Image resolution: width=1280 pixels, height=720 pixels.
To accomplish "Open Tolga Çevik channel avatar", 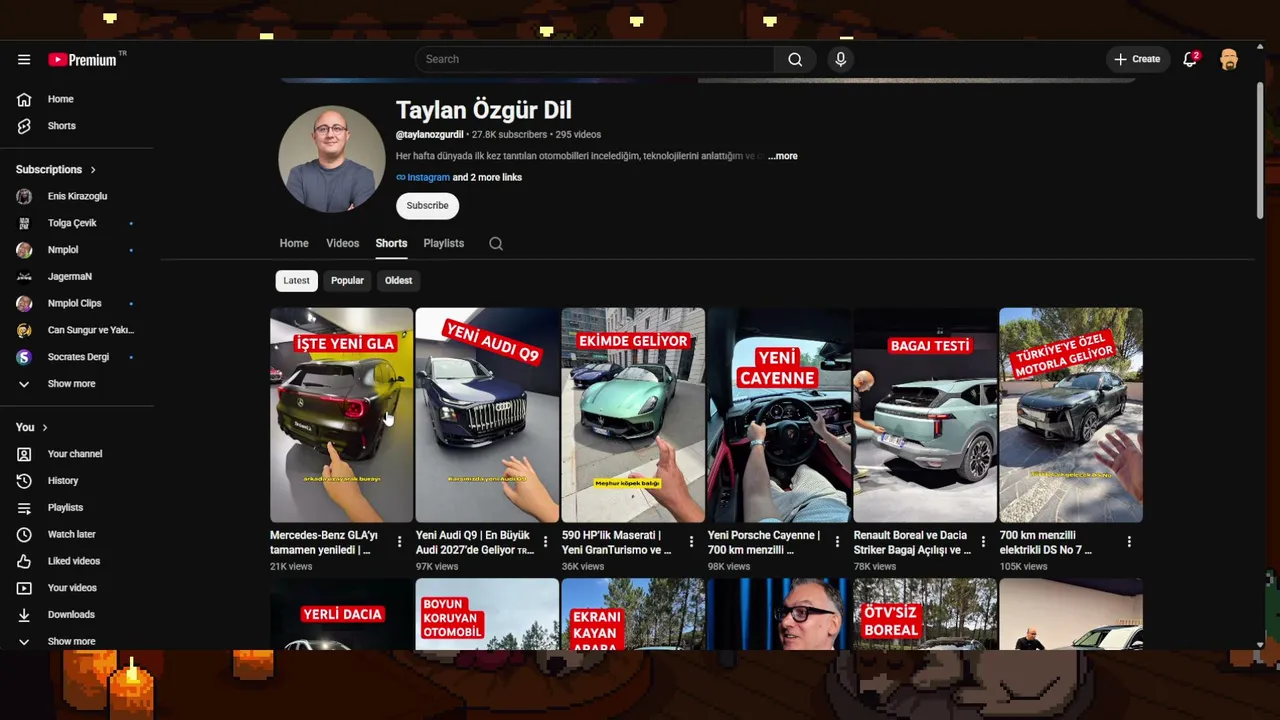I will point(24,223).
